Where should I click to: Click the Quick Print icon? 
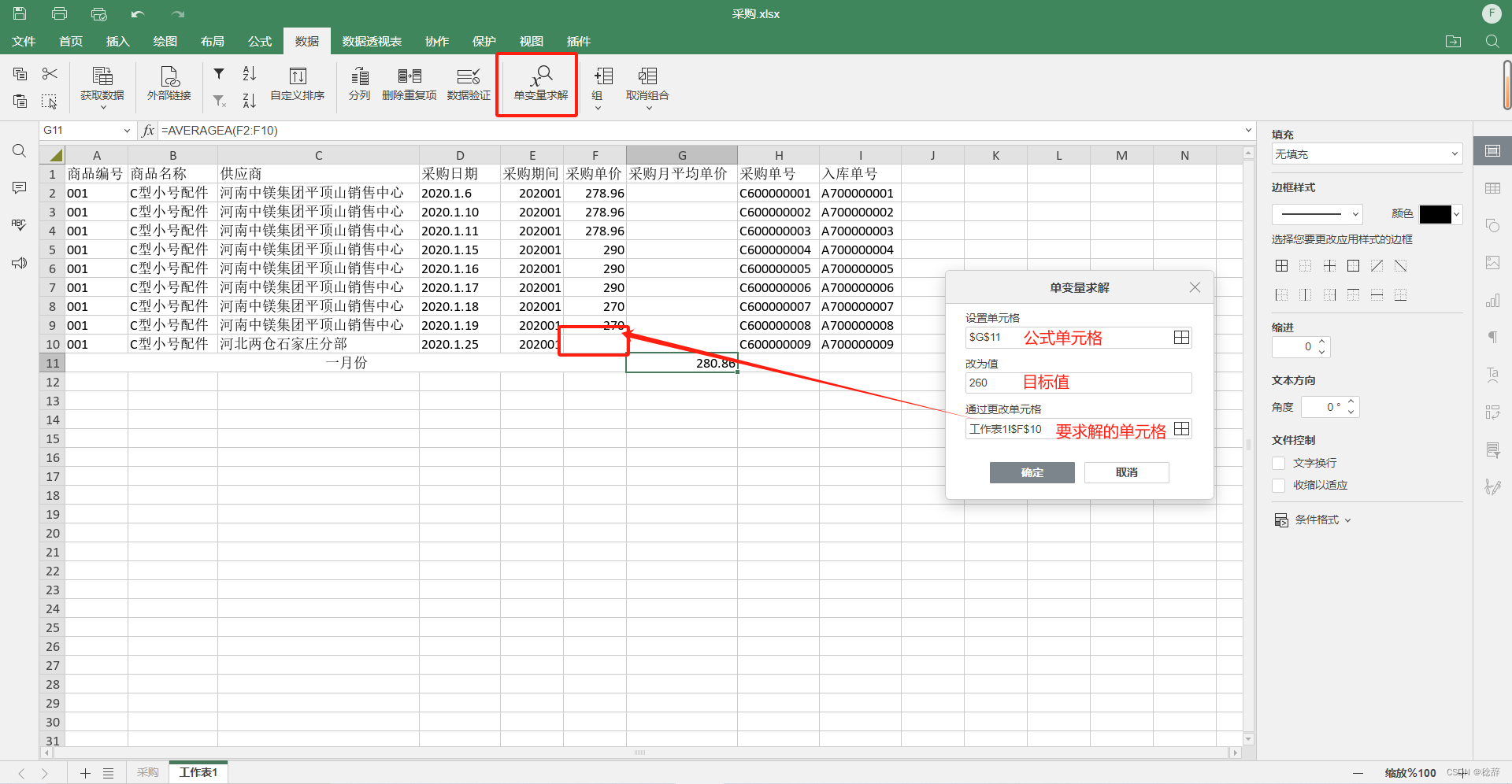tap(98, 13)
